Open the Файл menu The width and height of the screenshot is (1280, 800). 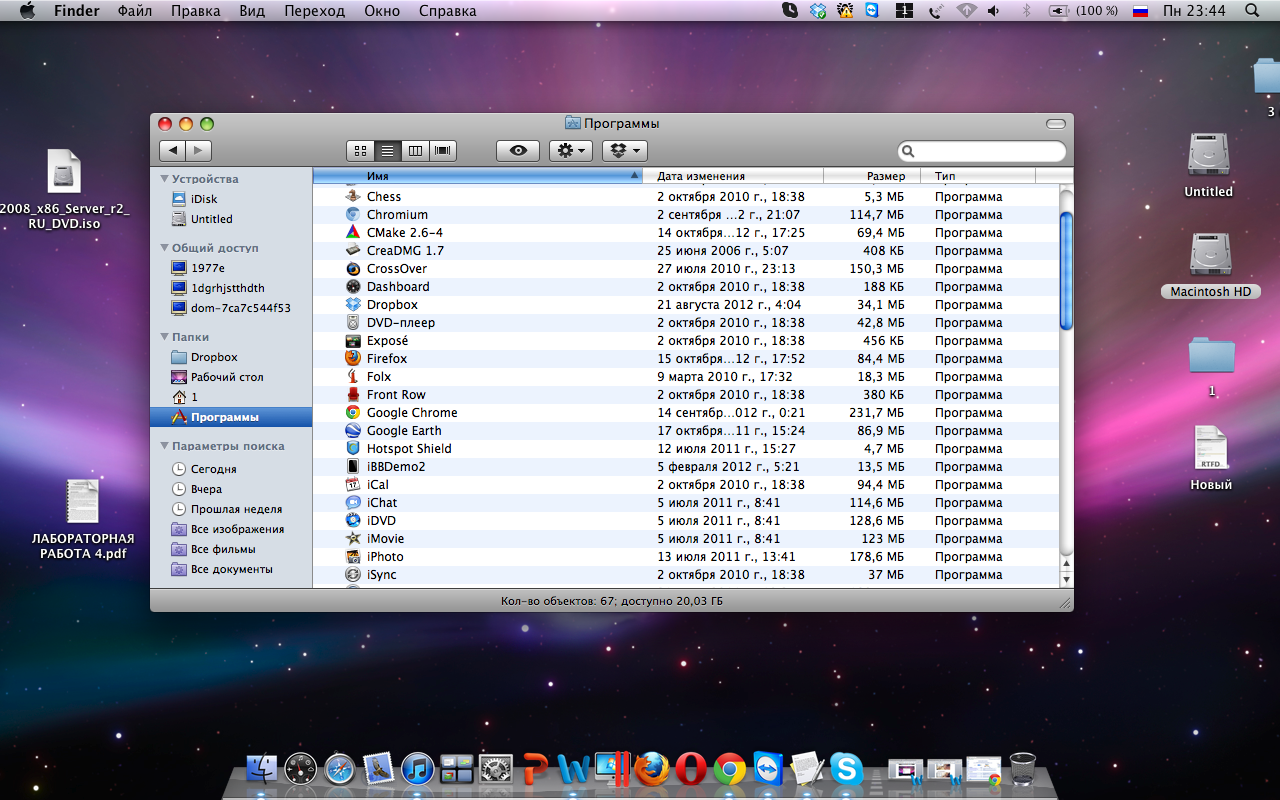[x=135, y=11]
